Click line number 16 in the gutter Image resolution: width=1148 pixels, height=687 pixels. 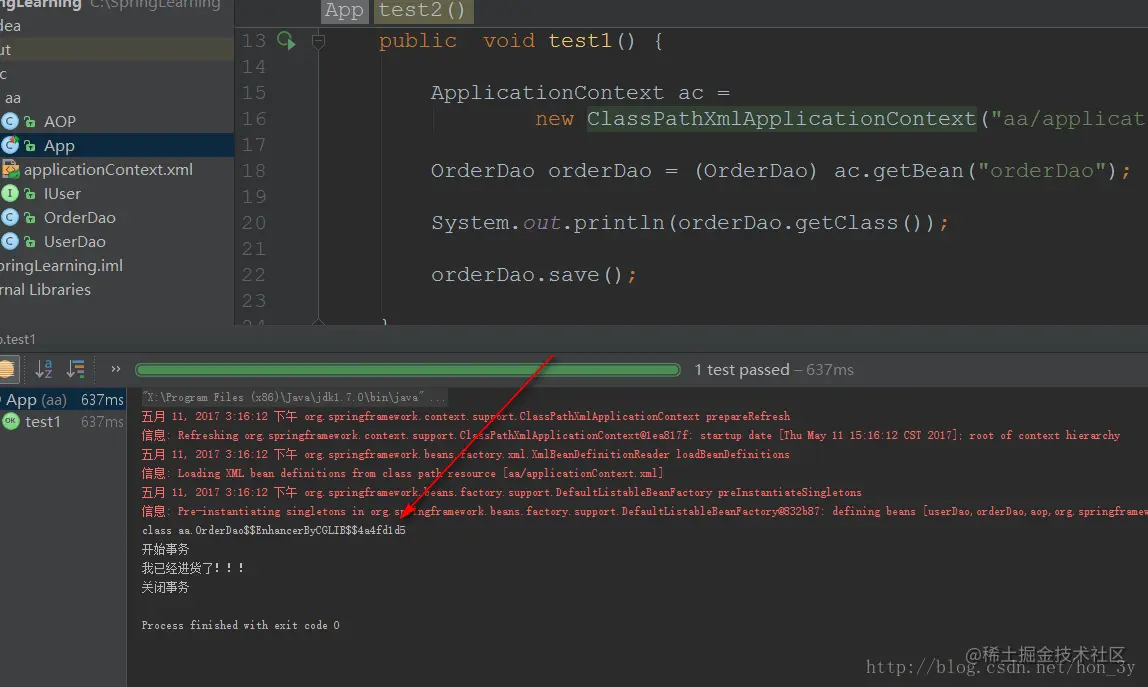[254, 119]
